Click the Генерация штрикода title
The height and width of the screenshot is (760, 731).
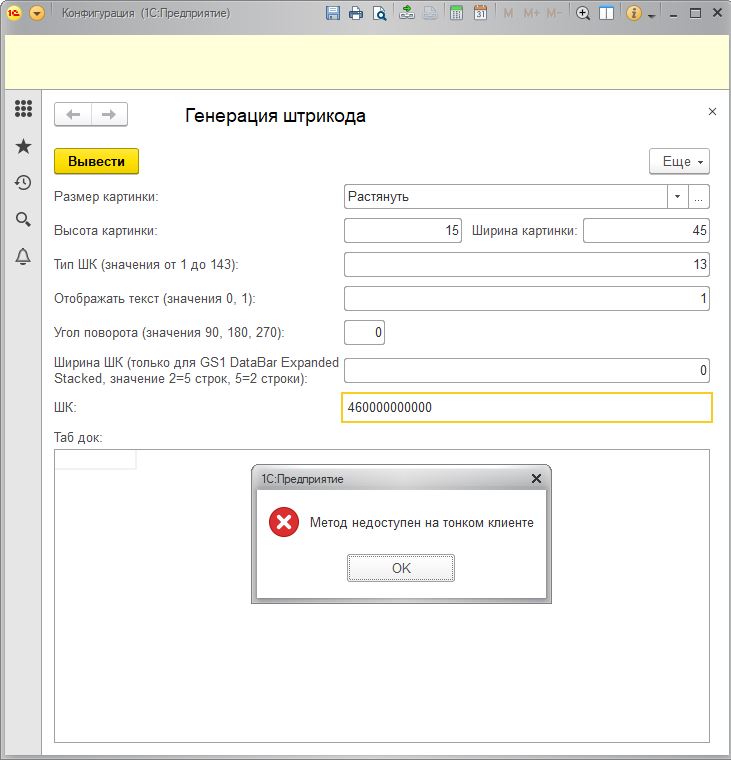[x=275, y=116]
